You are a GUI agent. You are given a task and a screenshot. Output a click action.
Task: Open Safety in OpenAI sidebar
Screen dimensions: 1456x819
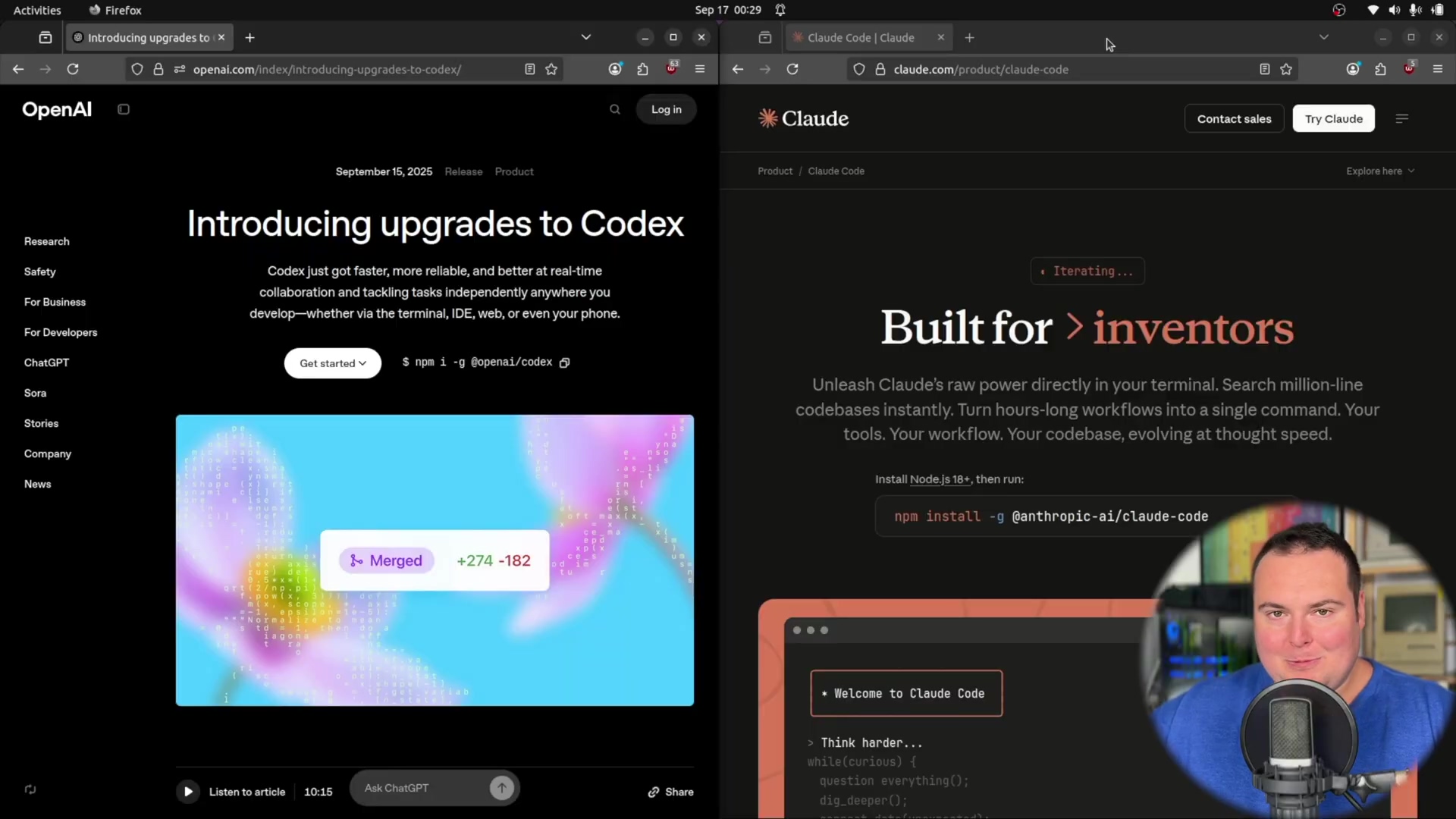pos(40,271)
